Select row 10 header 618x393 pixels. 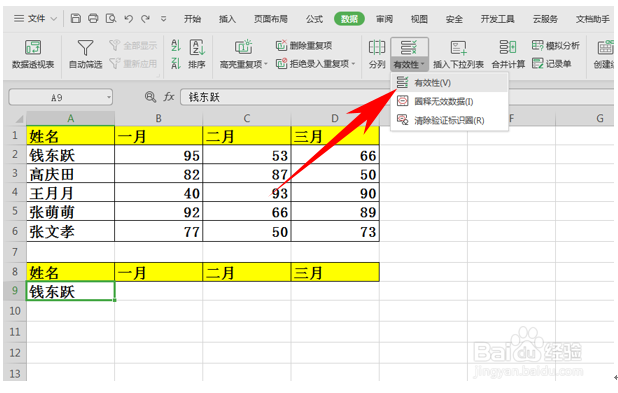15,311
